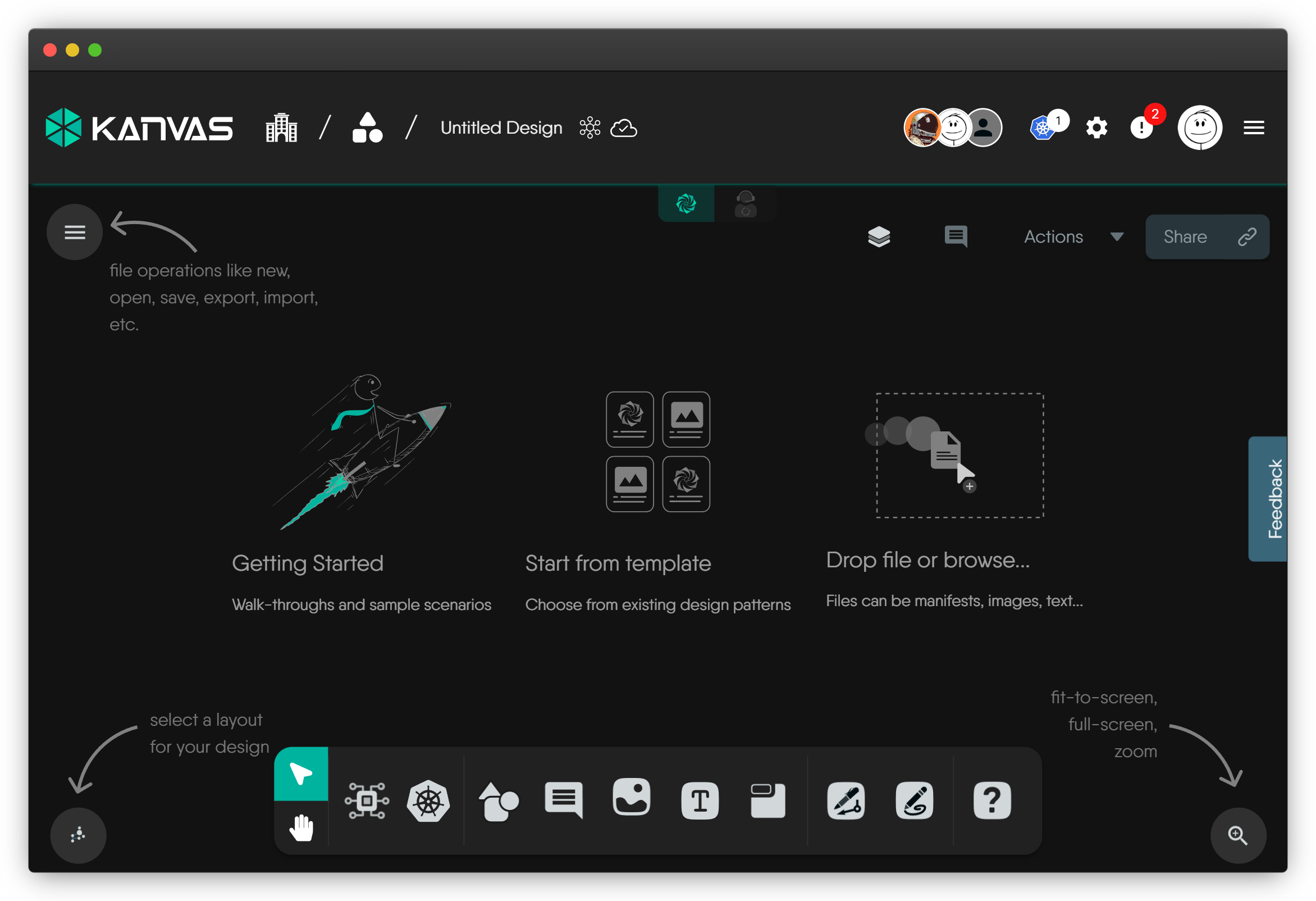The width and height of the screenshot is (1316, 901).
Task: Open the top-right hamburger menu
Action: [1254, 128]
